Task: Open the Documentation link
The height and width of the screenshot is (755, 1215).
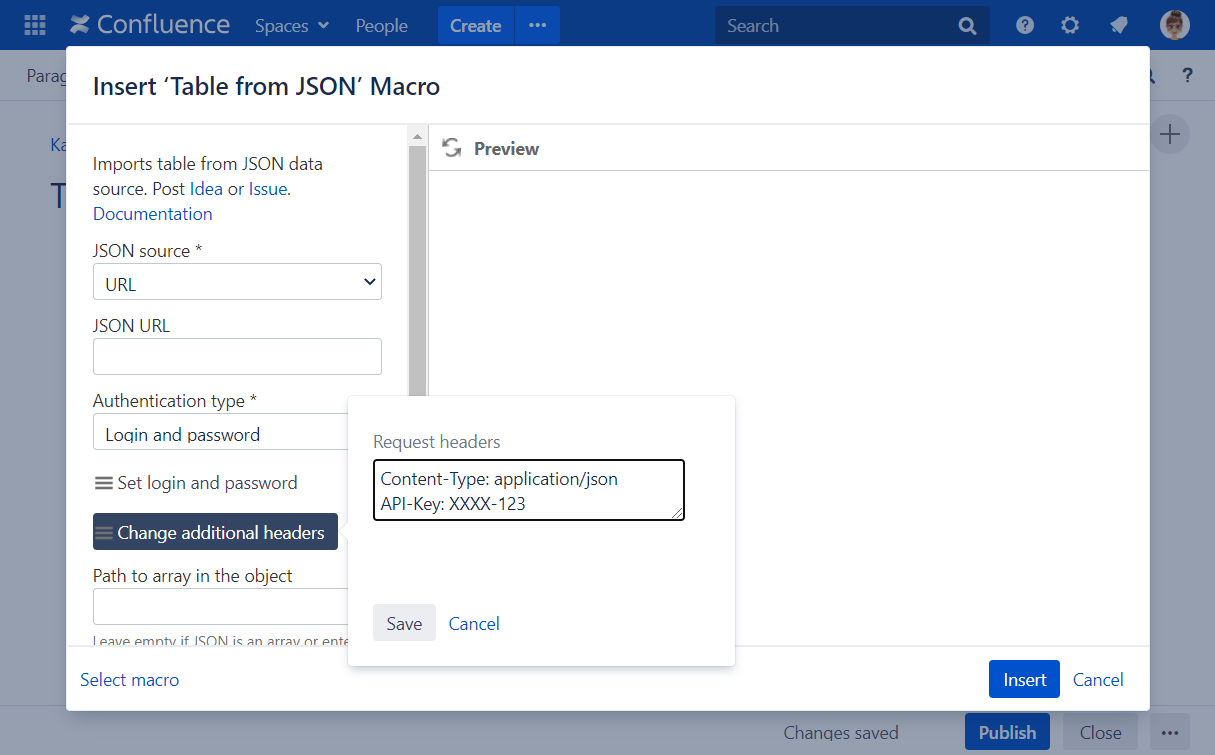Action: point(152,214)
